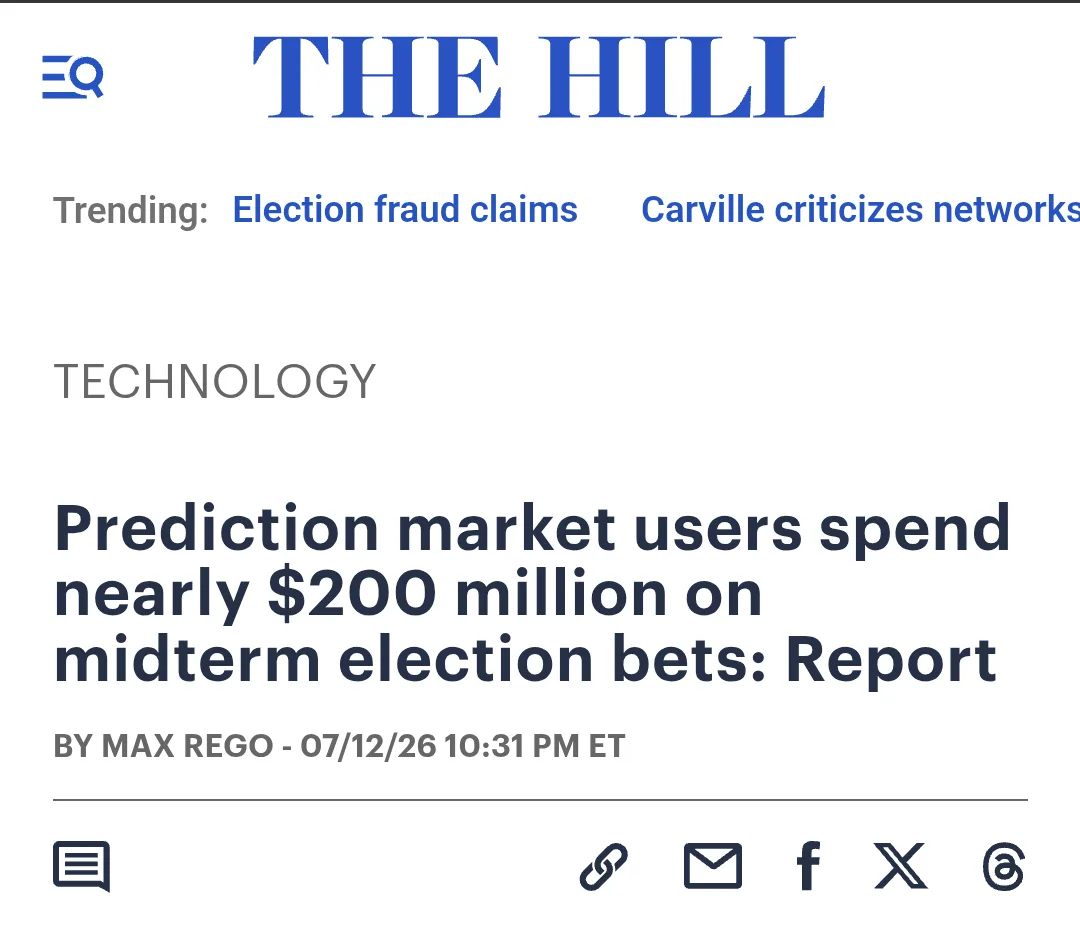Open author Max Rego's page
The image size is (1080, 952).
(x=187, y=746)
